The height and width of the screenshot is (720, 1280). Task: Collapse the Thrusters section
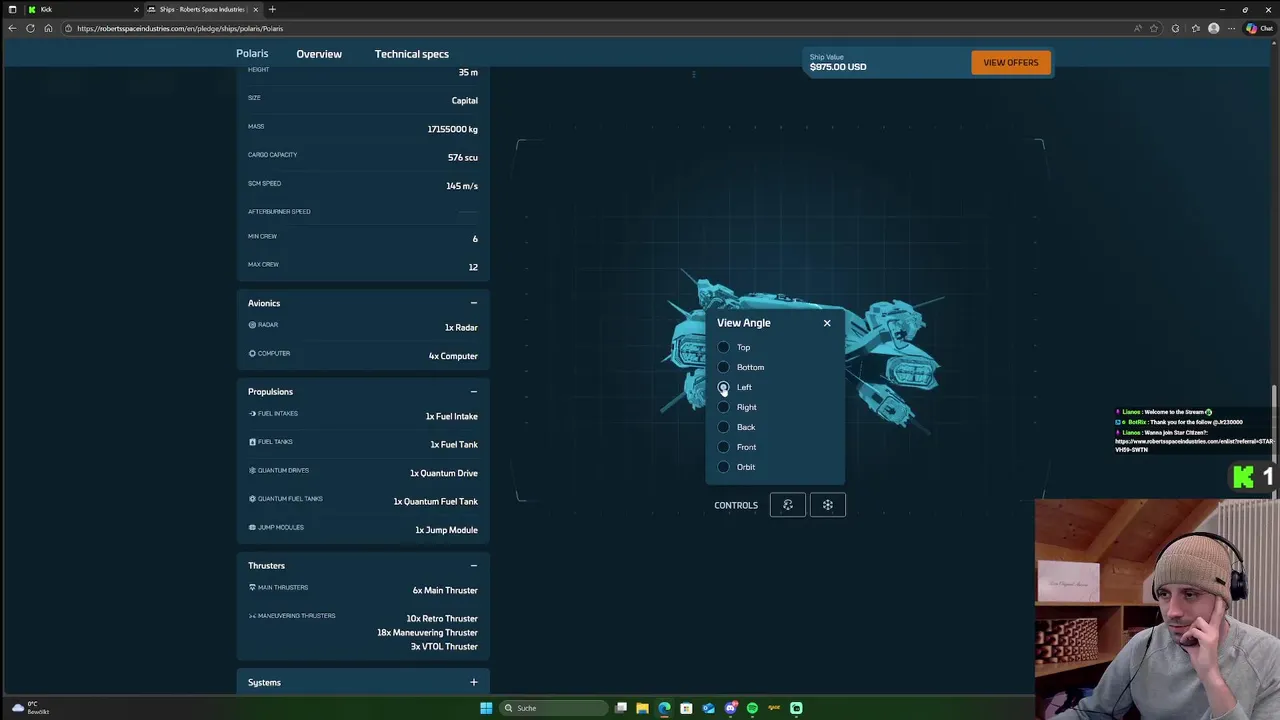coord(474,566)
